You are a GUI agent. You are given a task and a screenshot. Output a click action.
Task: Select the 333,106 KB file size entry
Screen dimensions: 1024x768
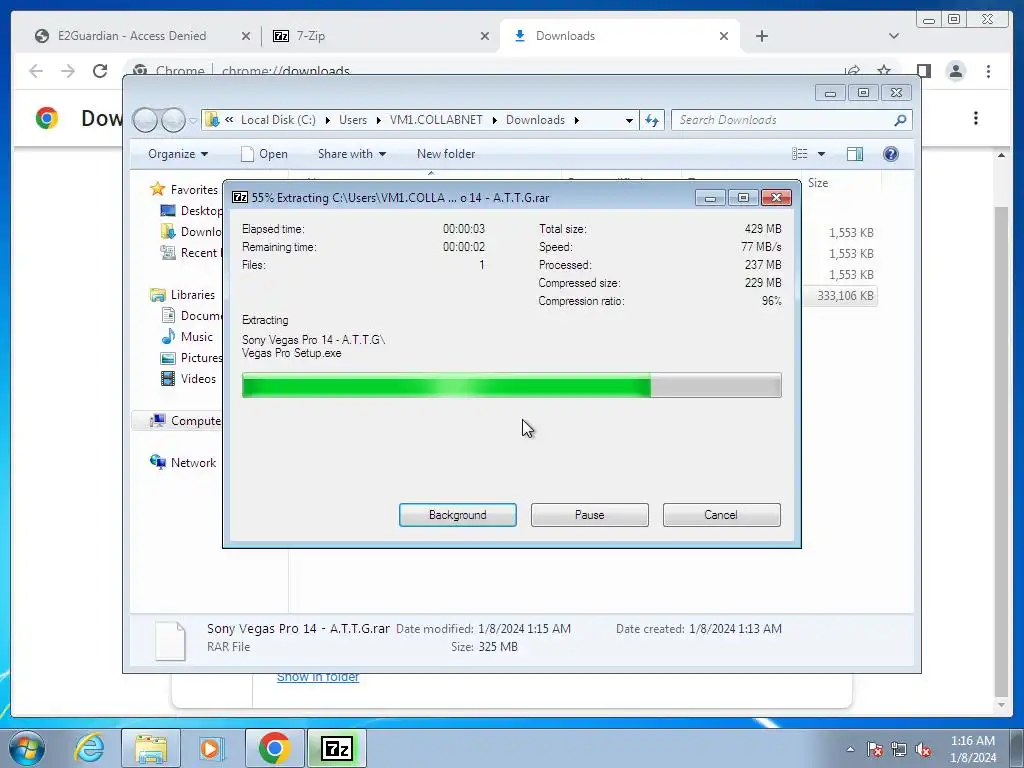[845, 296]
